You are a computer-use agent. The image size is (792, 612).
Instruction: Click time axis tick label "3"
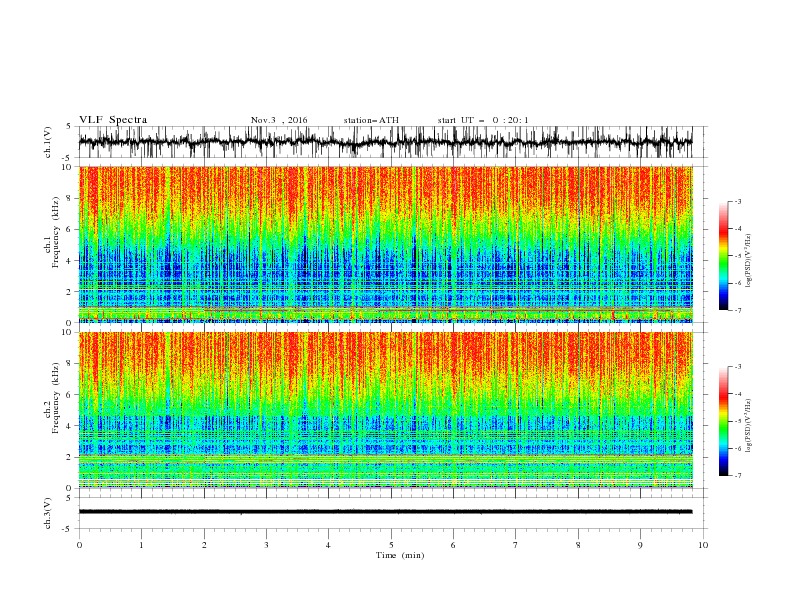(266, 545)
